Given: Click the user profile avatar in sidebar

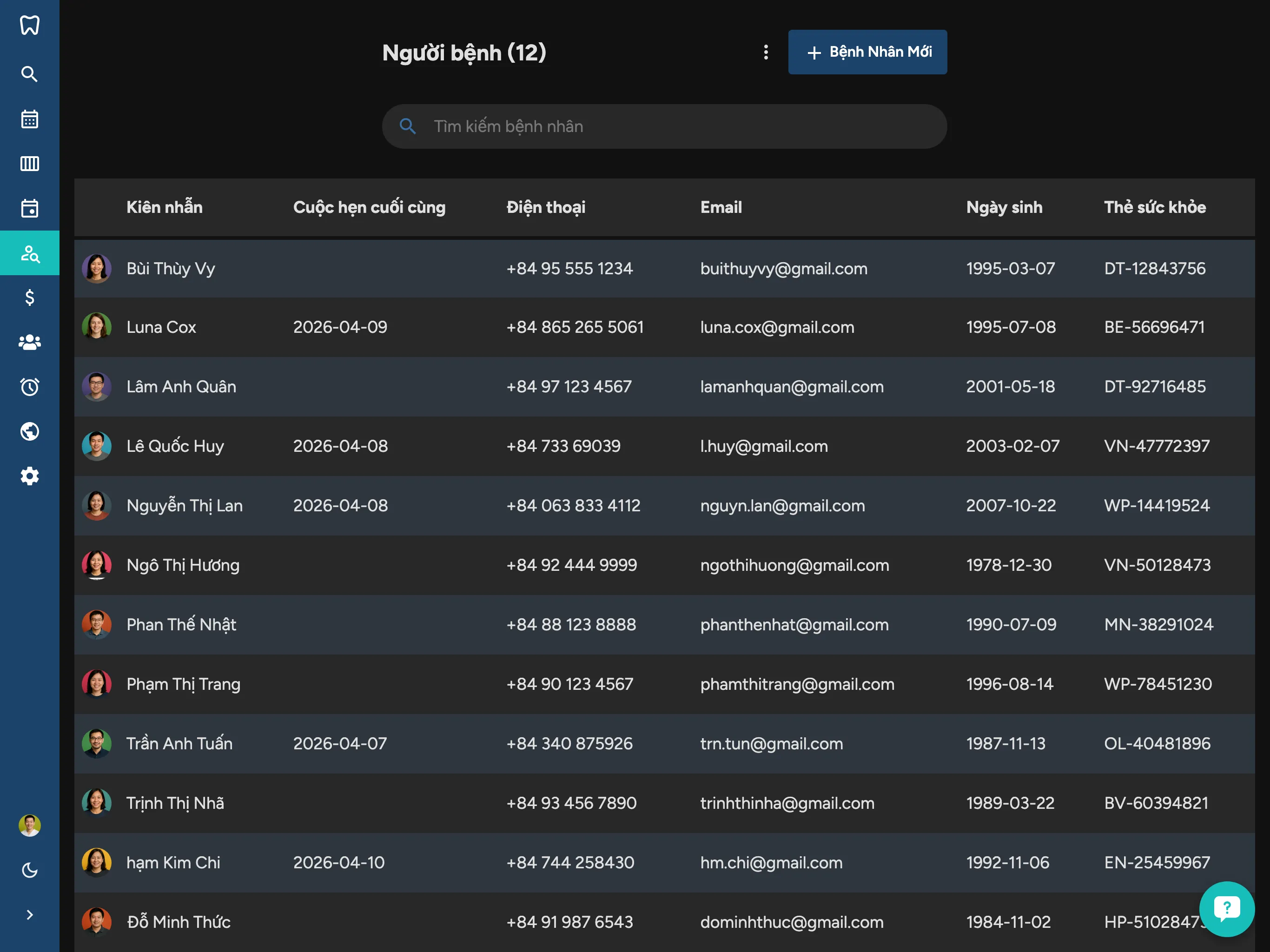Looking at the screenshot, I should [29, 825].
